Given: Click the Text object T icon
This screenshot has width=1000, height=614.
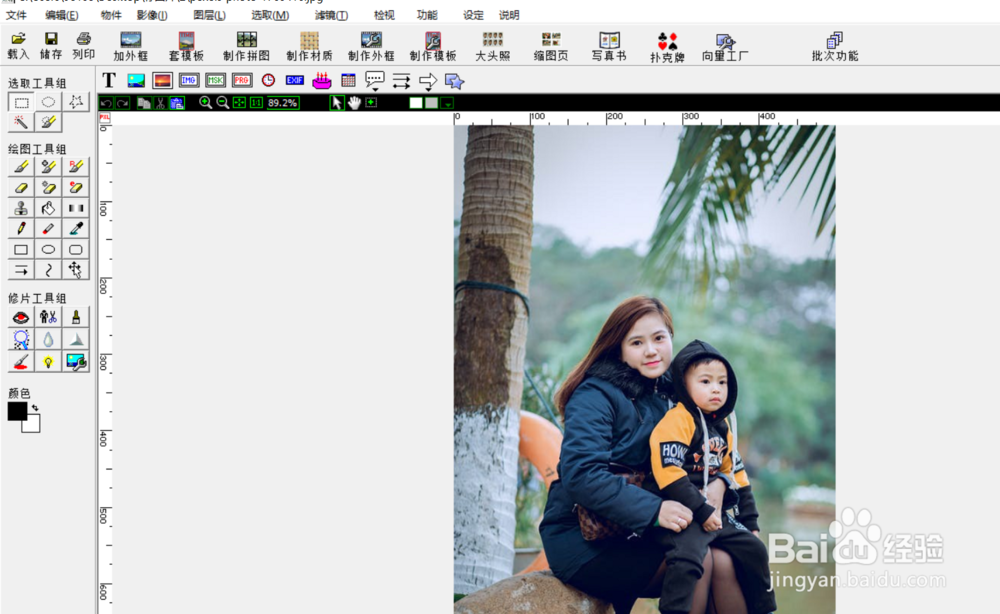Looking at the screenshot, I should pos(109,80).
